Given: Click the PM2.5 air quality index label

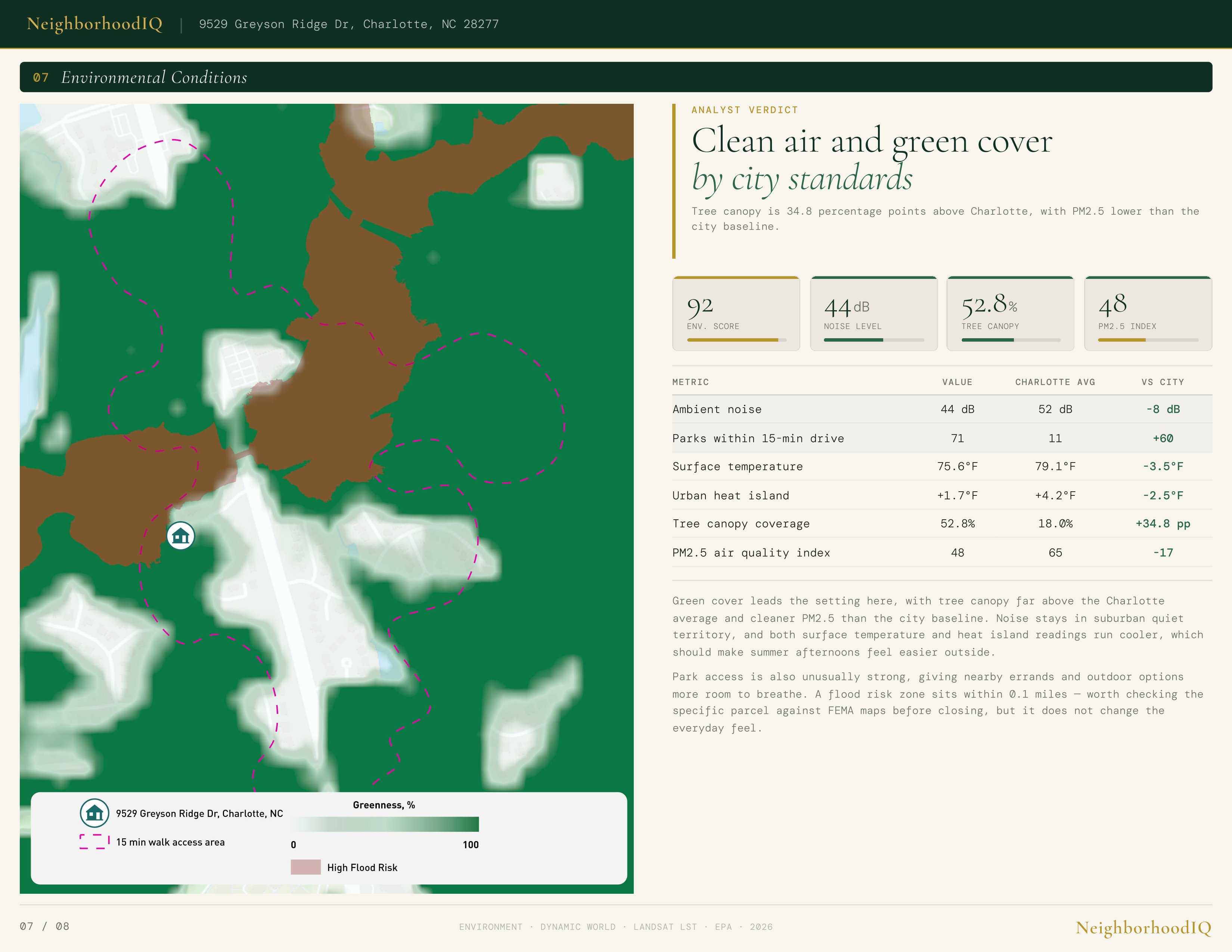Looking at the screenshot, I should pos(751,553).
